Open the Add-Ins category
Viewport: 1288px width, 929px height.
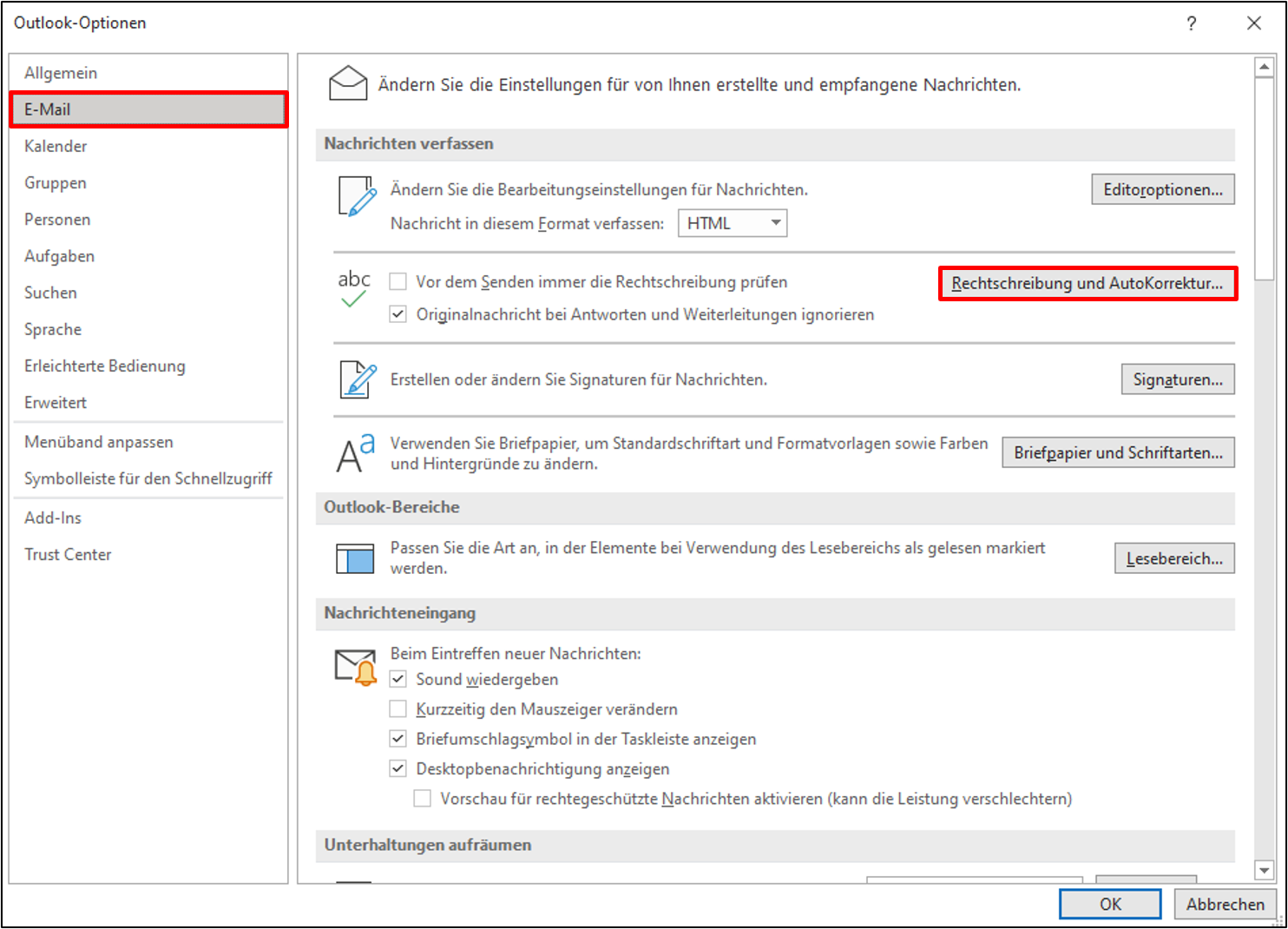(x=148, y=517)
